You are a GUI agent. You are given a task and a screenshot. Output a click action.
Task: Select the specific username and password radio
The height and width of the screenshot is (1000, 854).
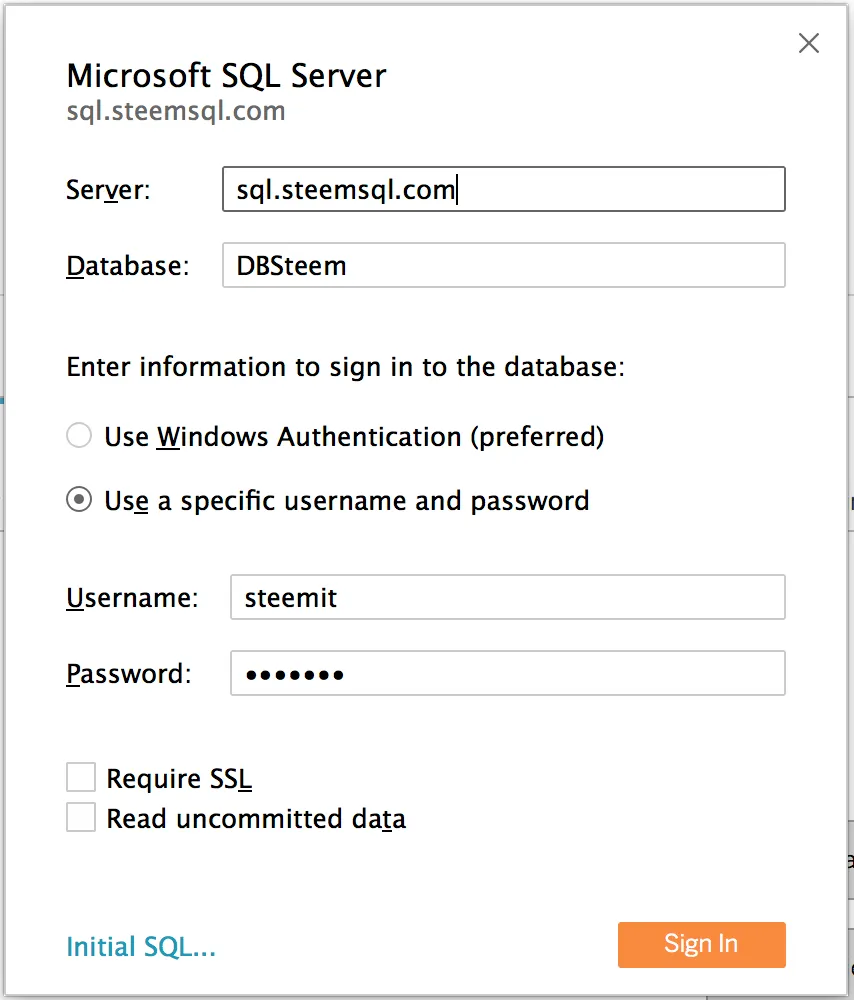(79, 500)
